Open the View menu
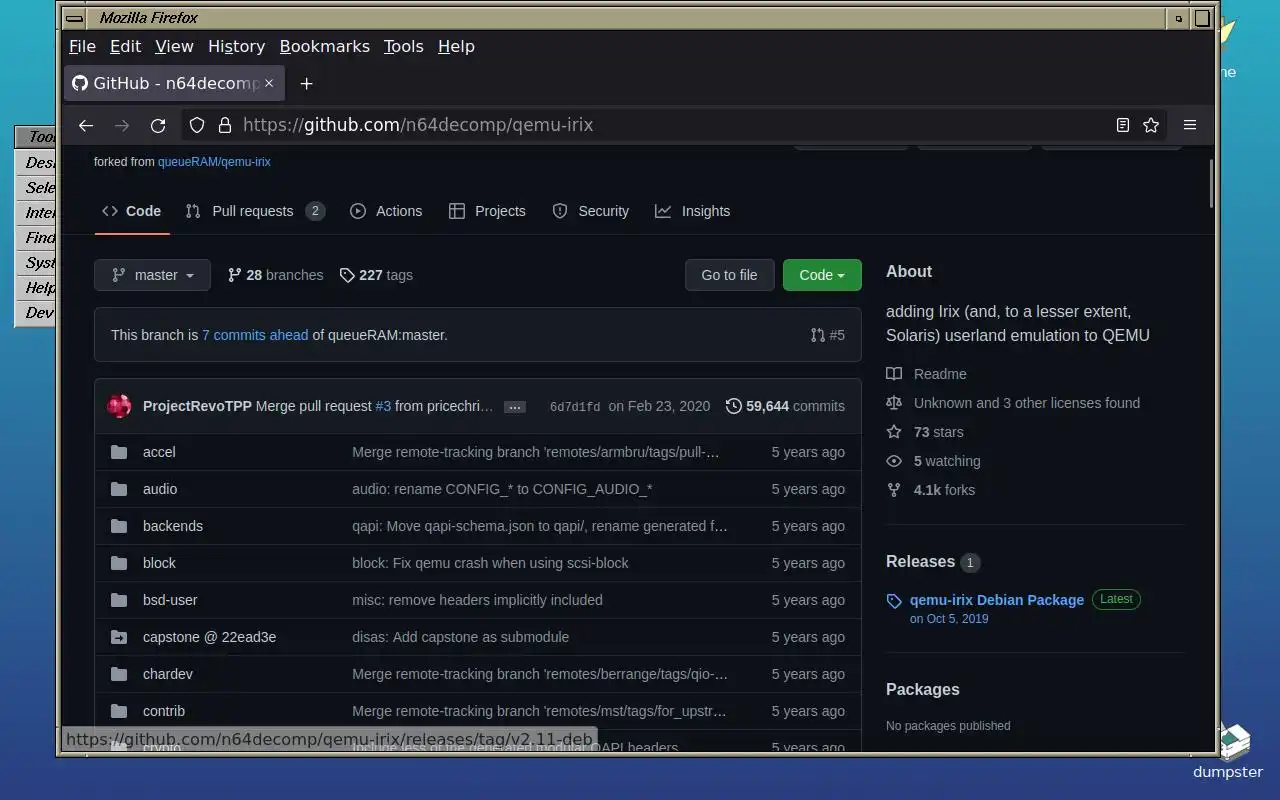Viewport: 1280px width, 800px height. pyautogui.click(x=174, y=46)
